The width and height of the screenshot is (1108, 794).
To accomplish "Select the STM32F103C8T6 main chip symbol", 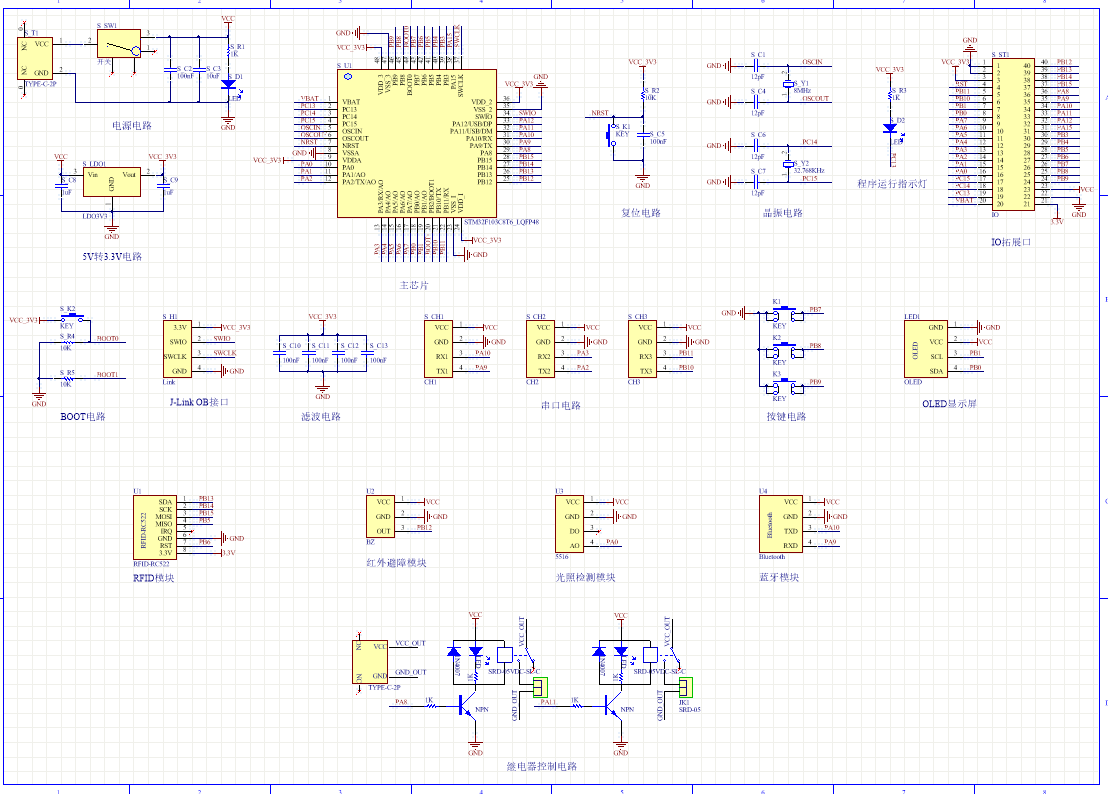I will 417,143.
